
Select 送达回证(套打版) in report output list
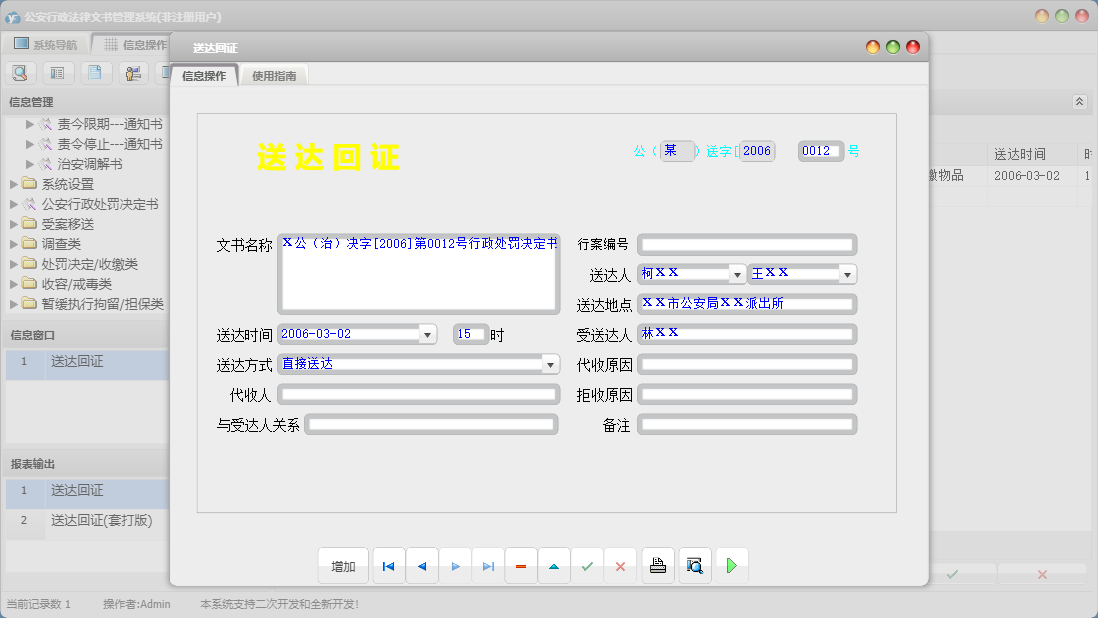click(101, 521)
